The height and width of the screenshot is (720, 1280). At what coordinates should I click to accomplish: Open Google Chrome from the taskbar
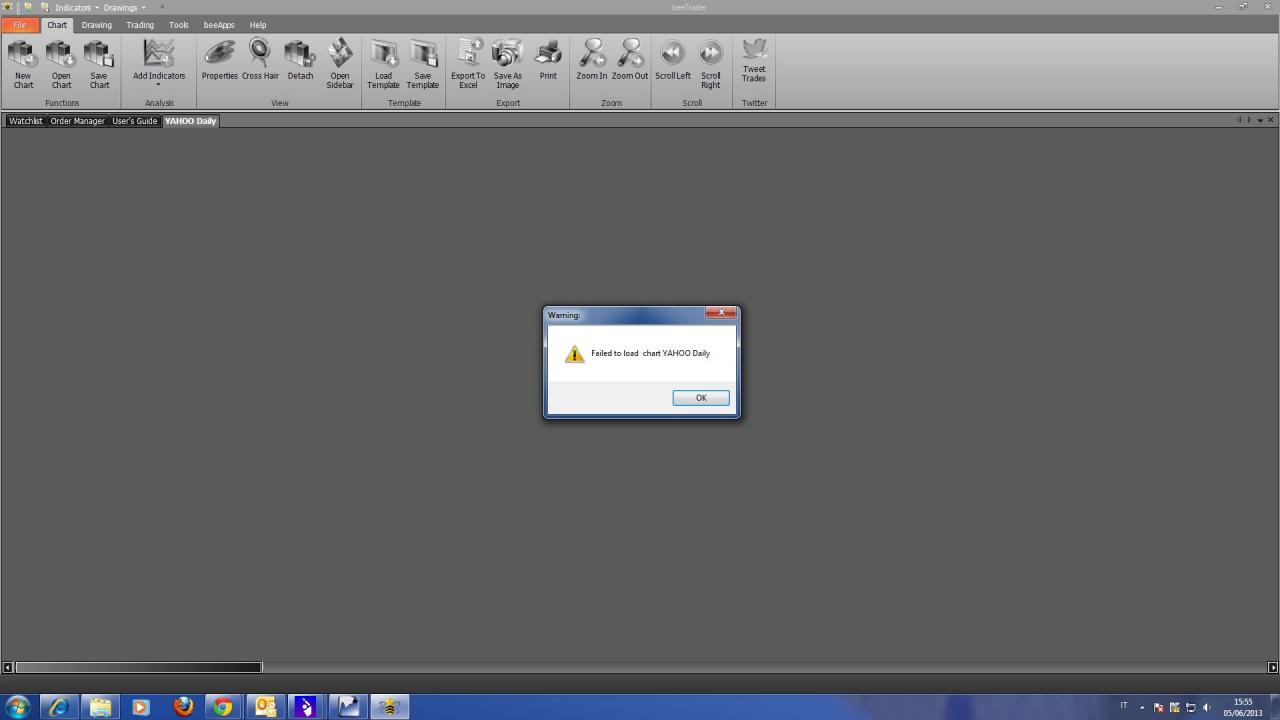(223, 707)
